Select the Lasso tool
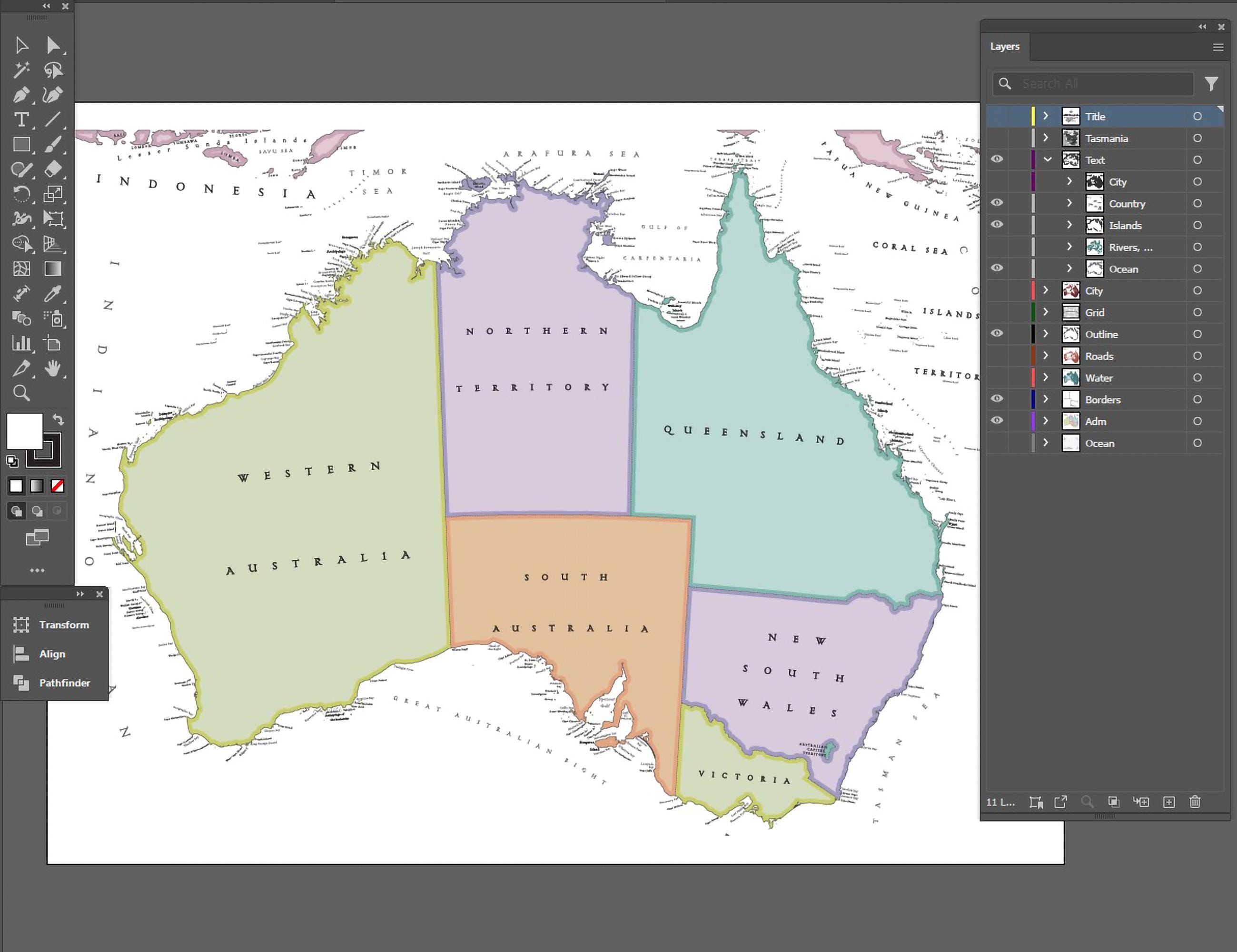Image resolution: width=1237 pixels, height=952 pixels. pyautogui.click(x=53, y=69)
